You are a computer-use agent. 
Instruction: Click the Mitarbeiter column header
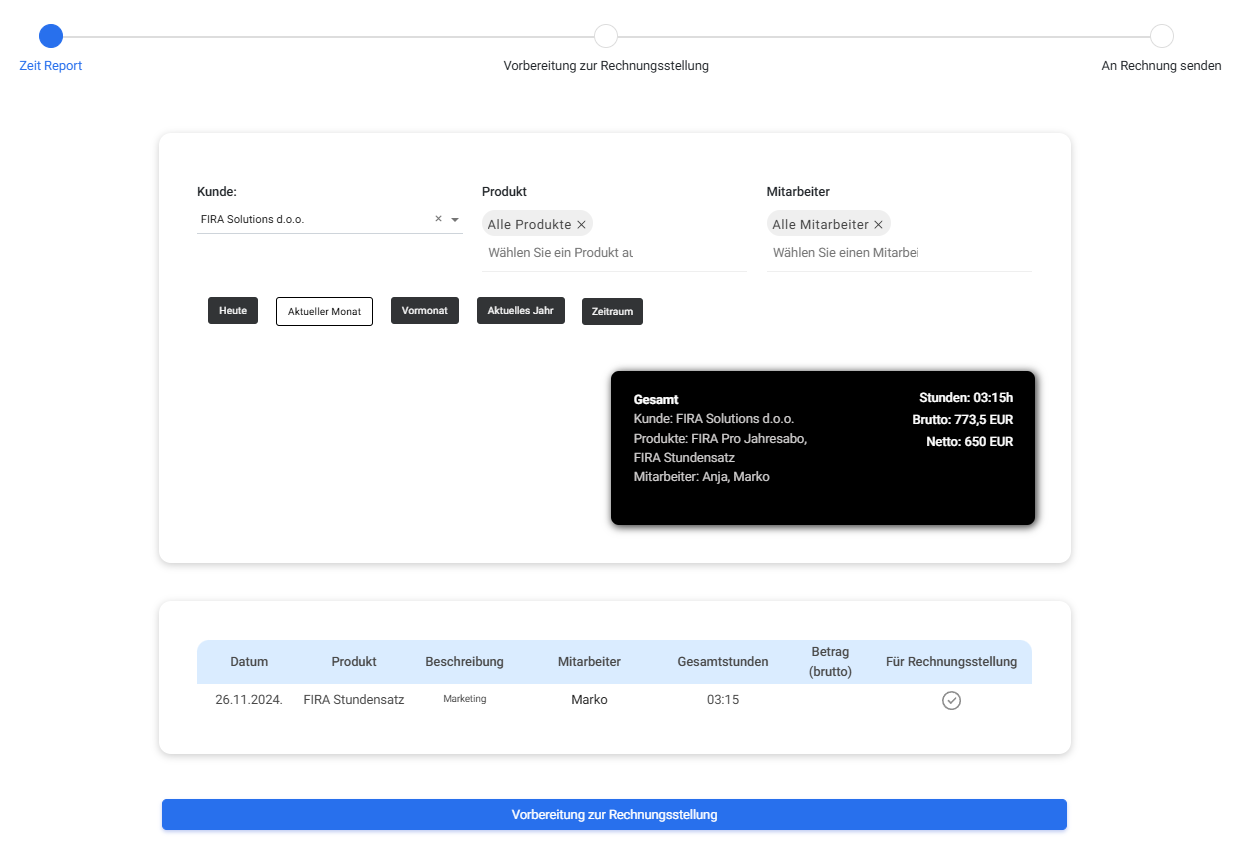click(x=589, y=662)
